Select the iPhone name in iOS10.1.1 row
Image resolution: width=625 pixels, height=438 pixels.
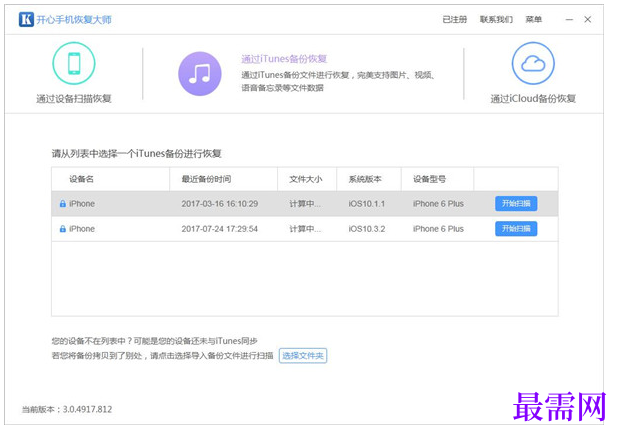tap(82, 204)
